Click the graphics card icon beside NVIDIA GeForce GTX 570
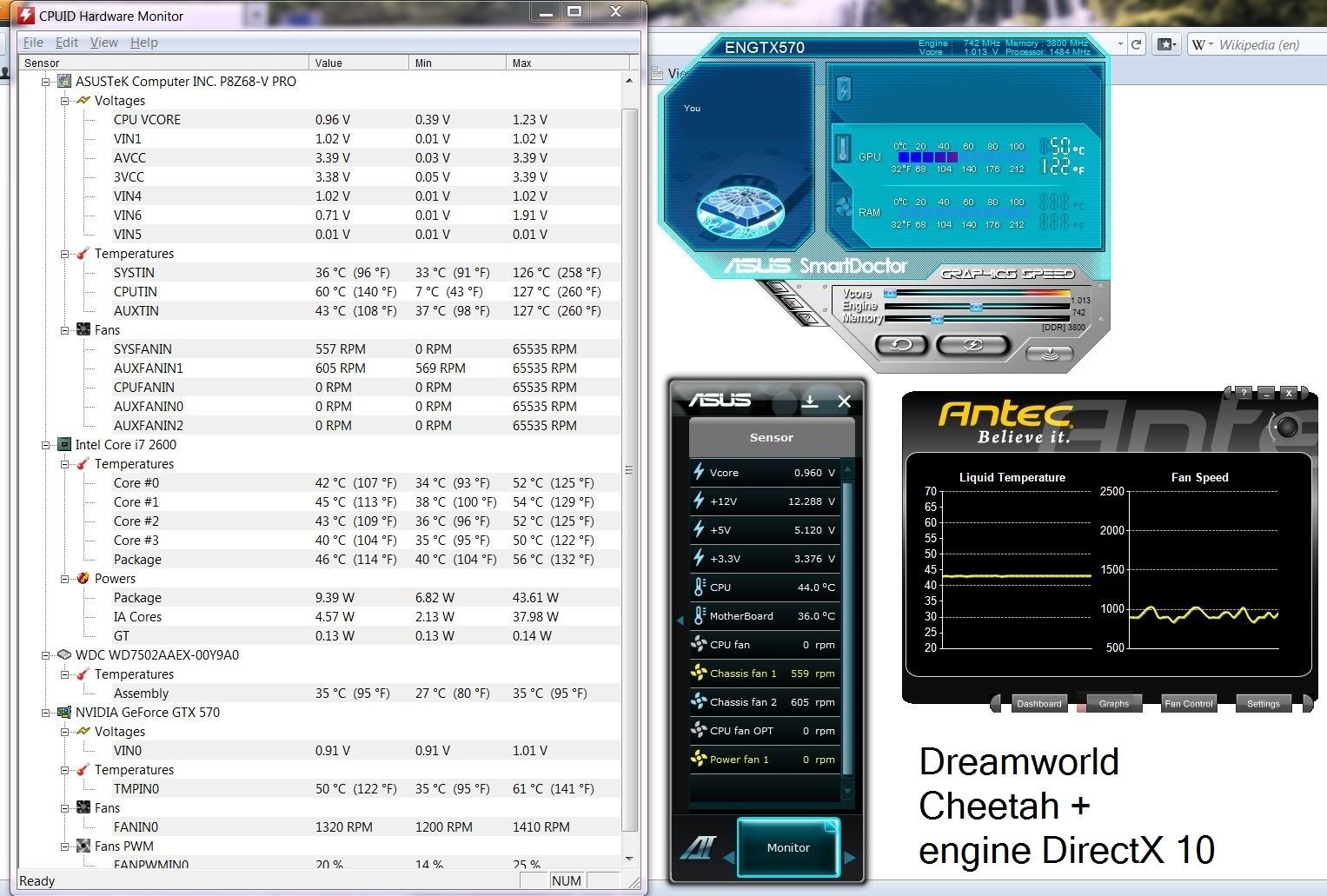 (63, 712)
